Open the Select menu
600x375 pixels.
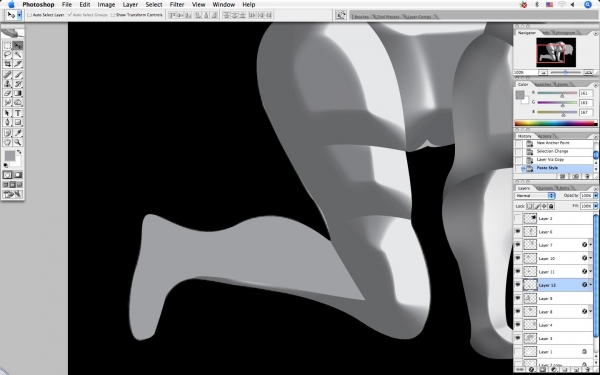pyautogui.click(x=154, y=5)
